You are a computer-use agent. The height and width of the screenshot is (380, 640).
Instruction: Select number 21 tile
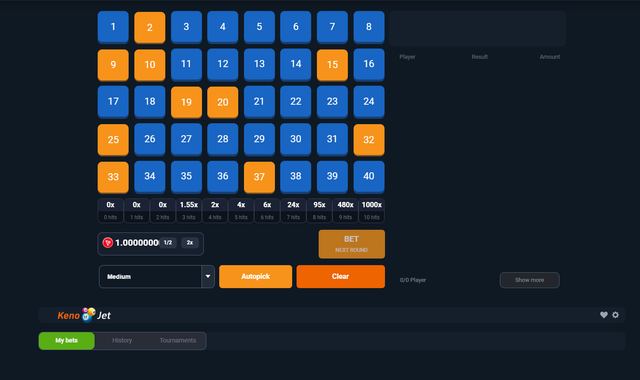[x=259, y=102]
